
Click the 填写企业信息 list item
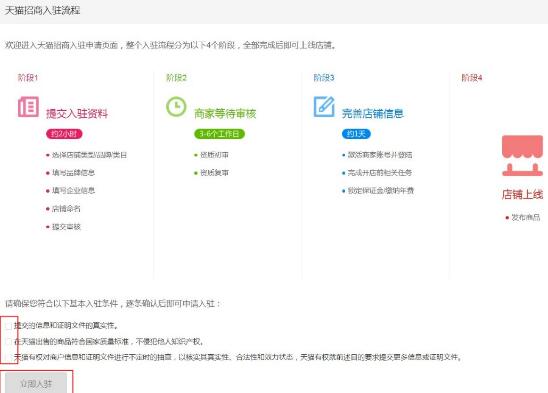pos(73,191)
